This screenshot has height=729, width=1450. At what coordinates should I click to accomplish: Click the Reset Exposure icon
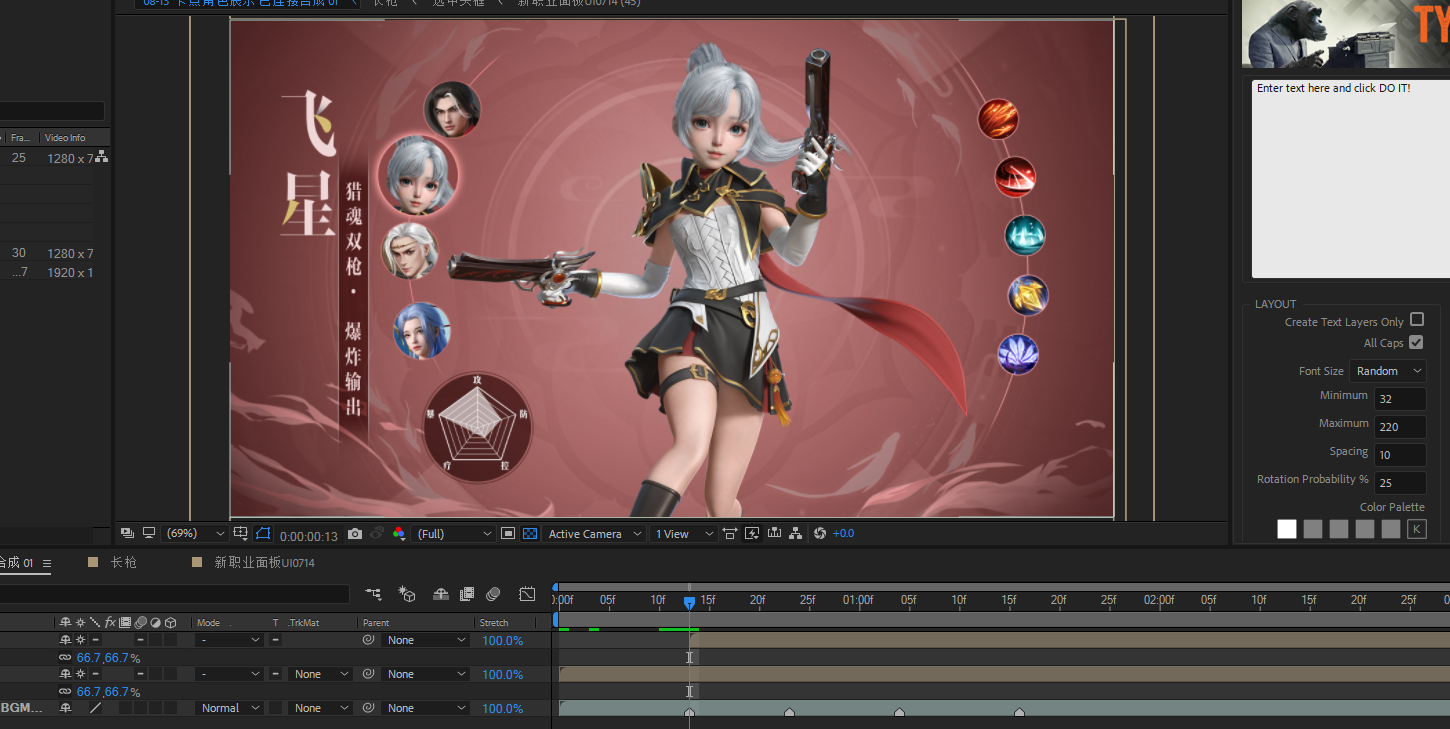(x=820, y=534)
